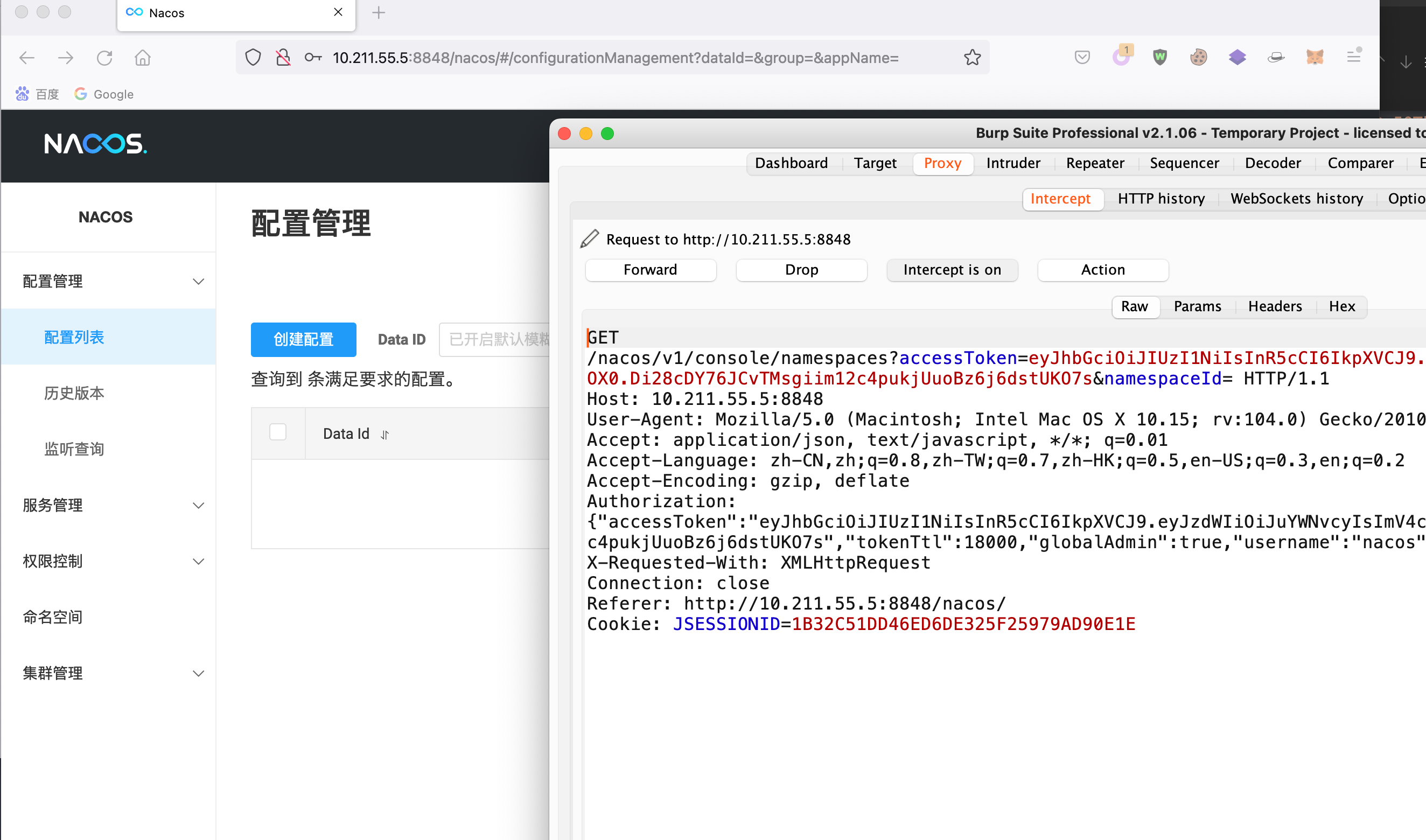Show the request Headers view
Image resolution: width=1426 pixels, height=840 pixels.
[x=1275, y=306]
